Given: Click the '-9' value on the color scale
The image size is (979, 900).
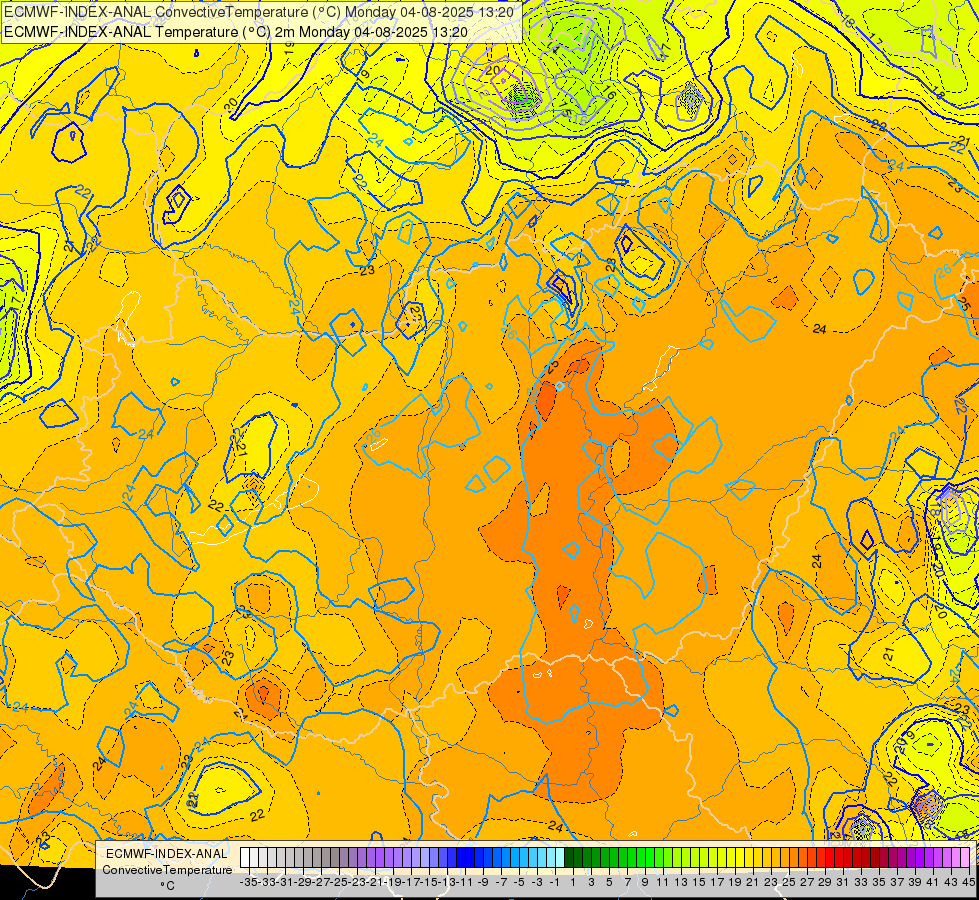Looking at the screenshot, I should [x=483, y=882].
